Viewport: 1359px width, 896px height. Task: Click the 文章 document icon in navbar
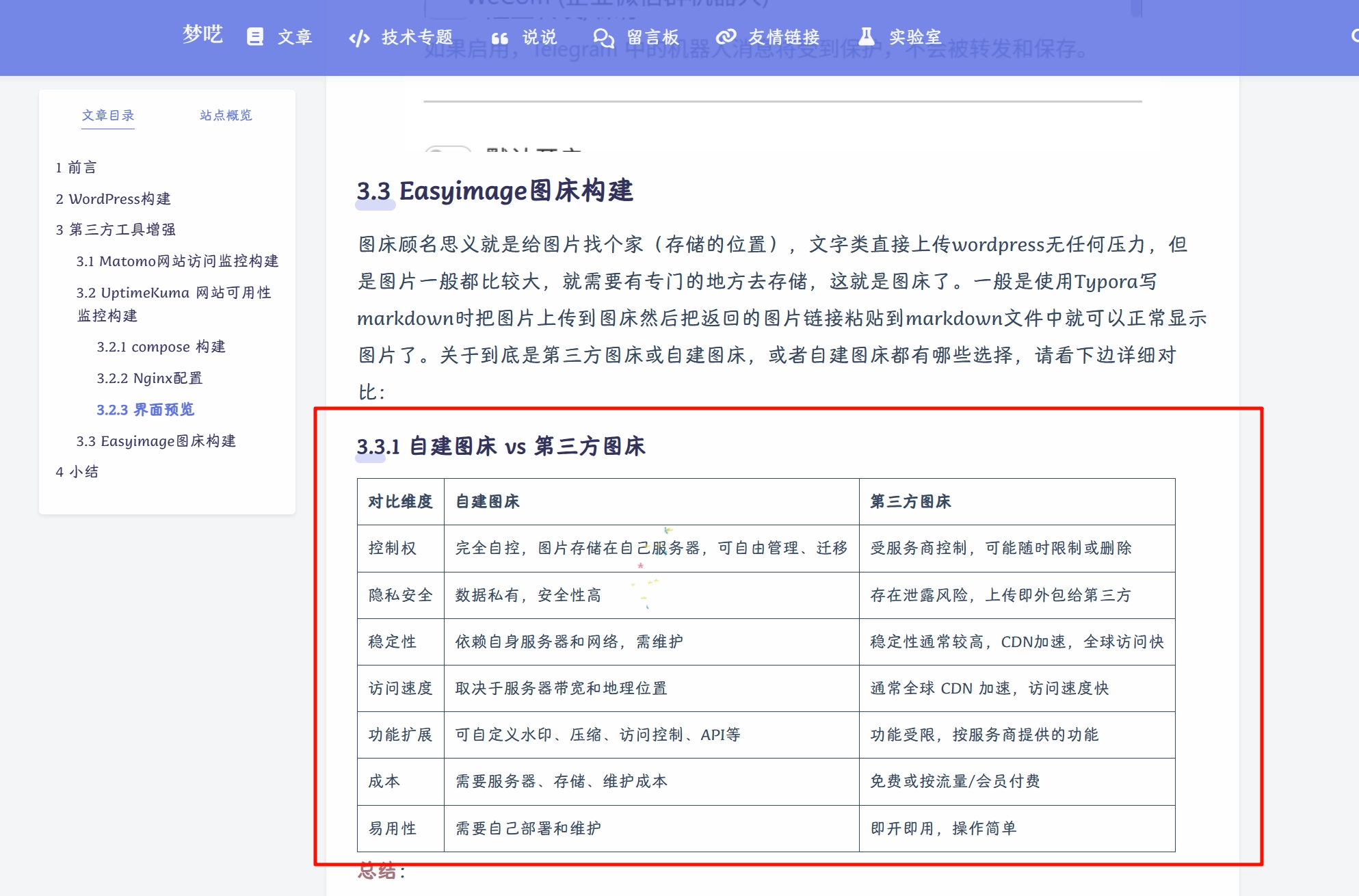pos(255,37)
